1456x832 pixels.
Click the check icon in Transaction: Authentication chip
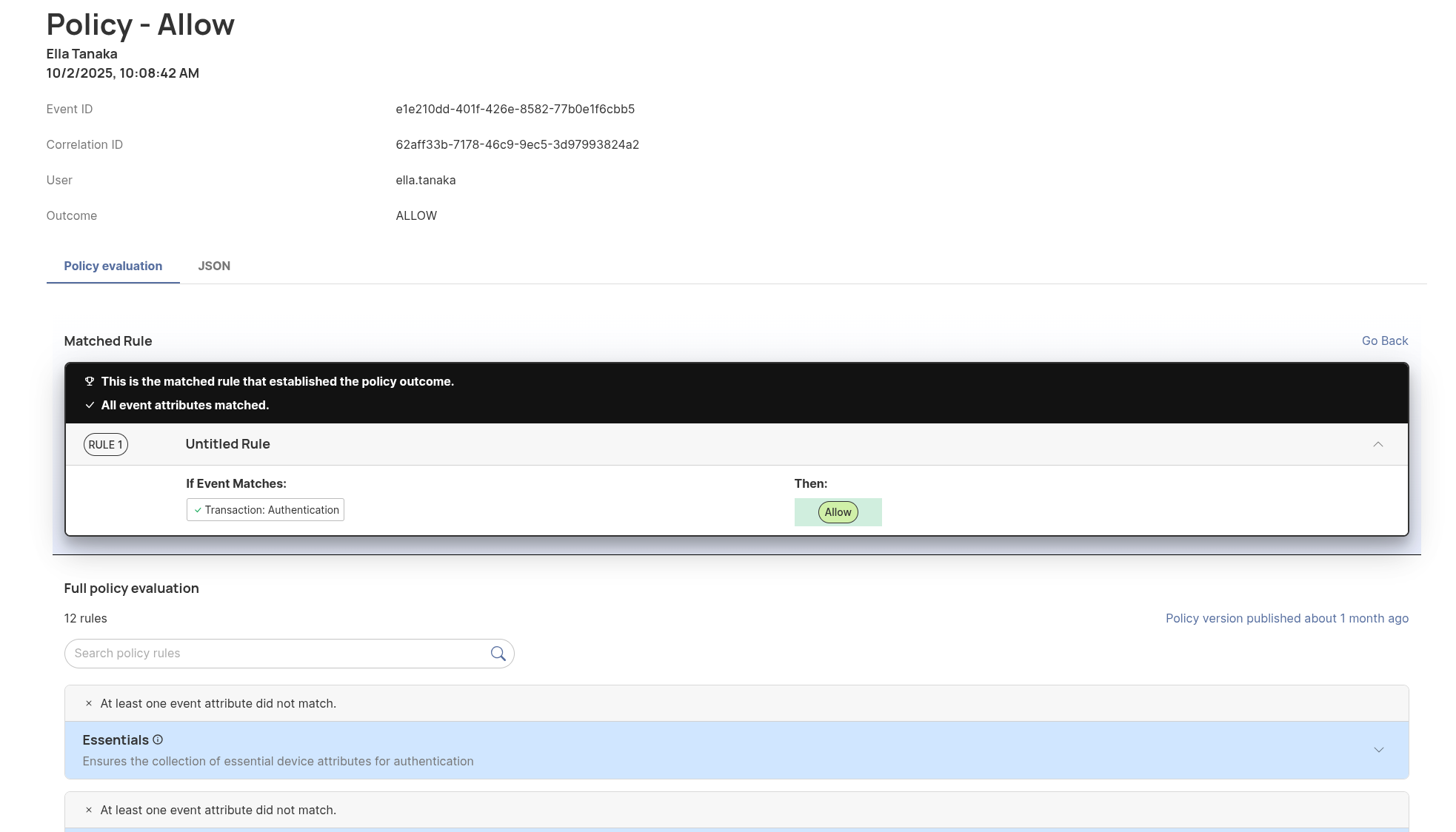[198, 510]
